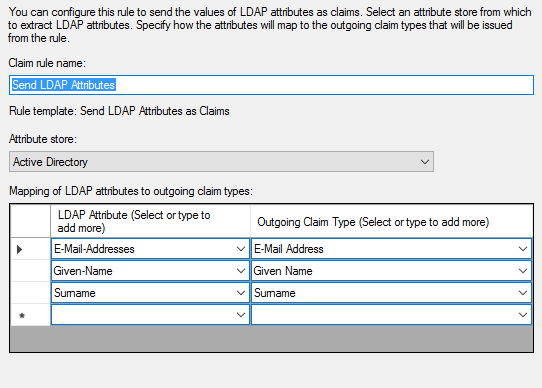542x388 pixels.
Task: Expand the Given Name outgoing claim dropdown
Action: [523, 271]
